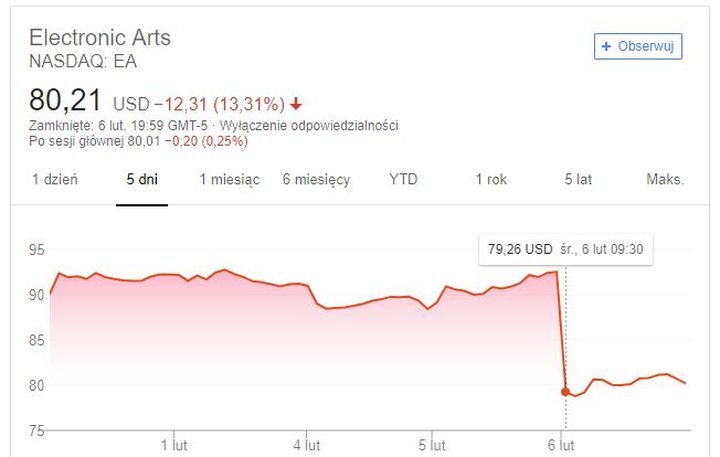The width and height of the screenshot is (720, 457).
Task: Switch to the 5 lat tab
Action: [x=579, y=180]
